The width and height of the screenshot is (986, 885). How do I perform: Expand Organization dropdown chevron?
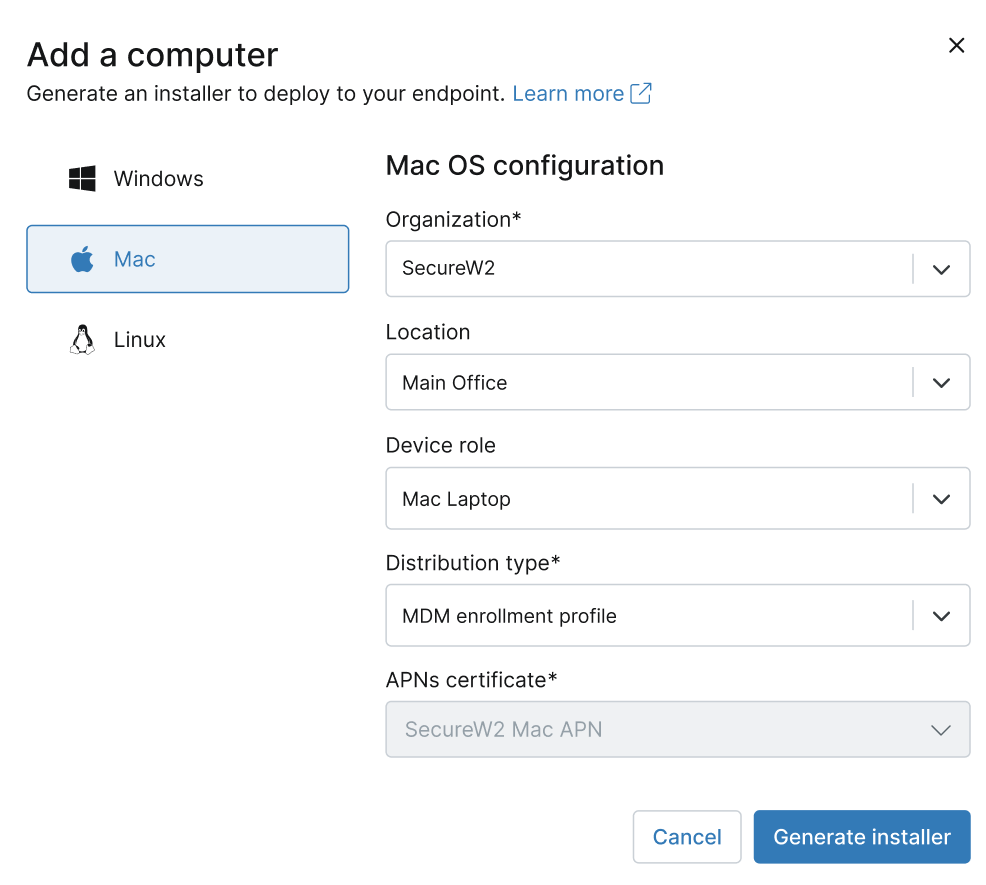[x=941, y=269]
